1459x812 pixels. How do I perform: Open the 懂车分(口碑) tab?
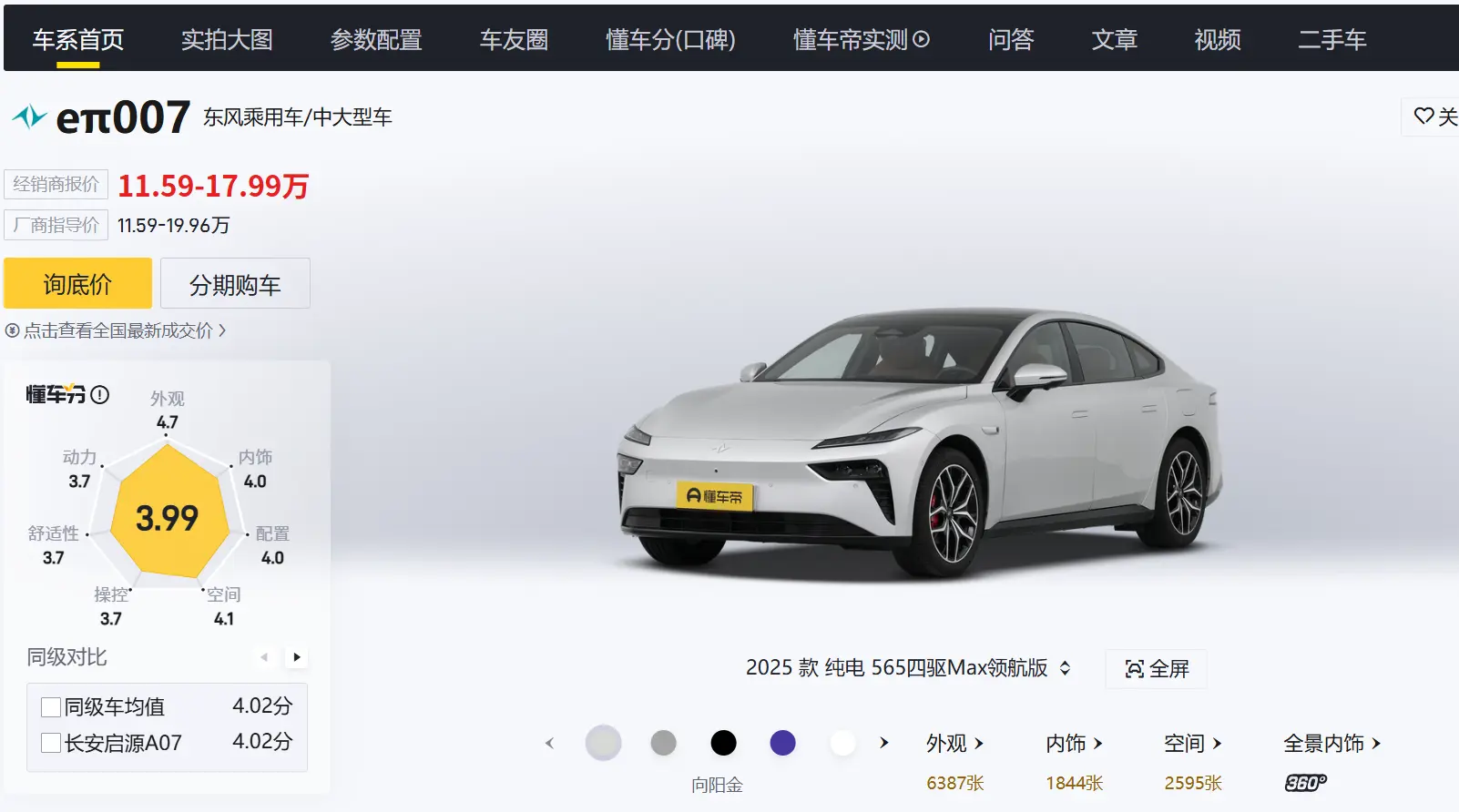tap(670, 40)
